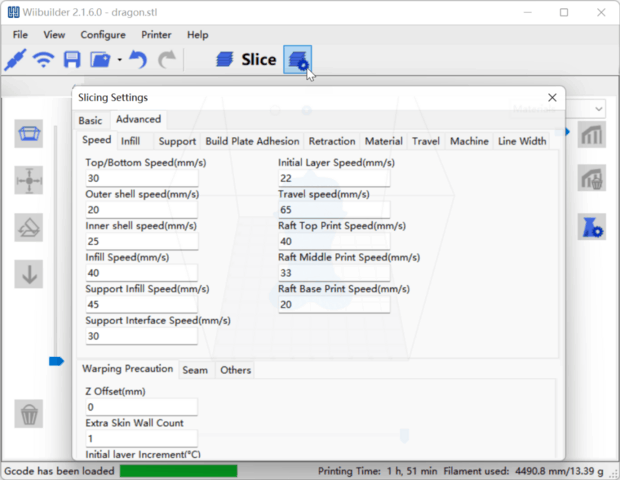Undo the last action with the arrow icon
The width and height of the screenshot is (620, 480).
(x=138, y=60)
